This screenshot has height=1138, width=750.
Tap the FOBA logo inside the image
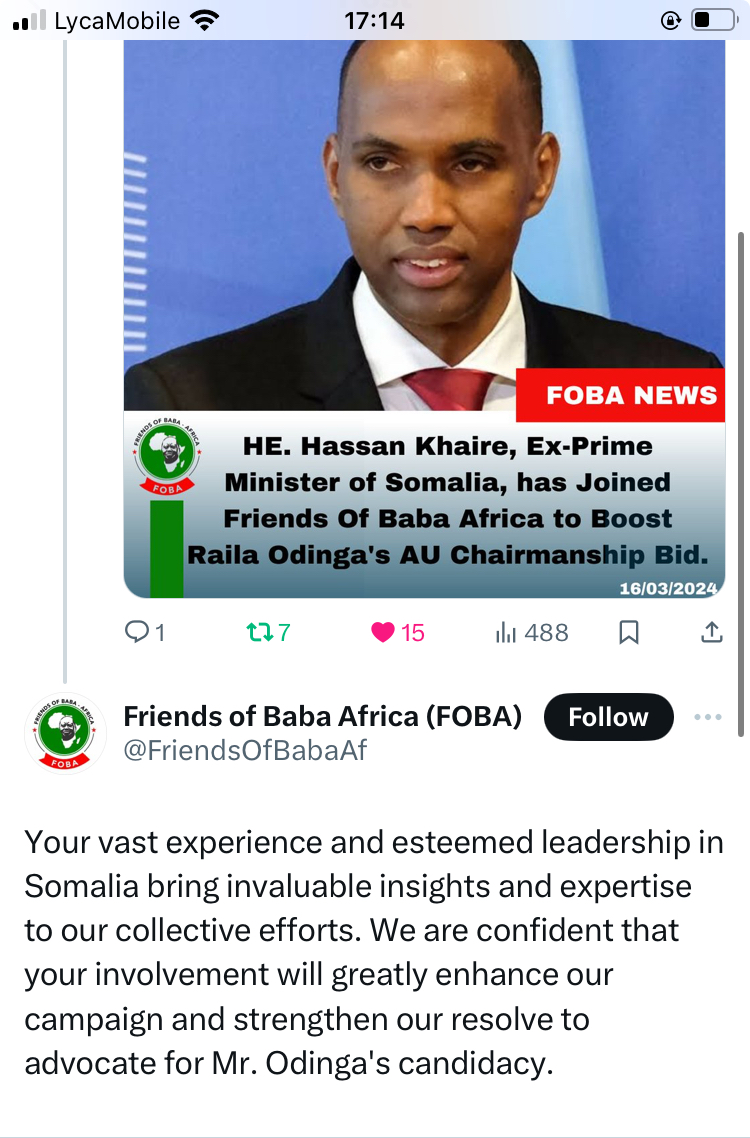pyautogui.click(x=168, y=457)
